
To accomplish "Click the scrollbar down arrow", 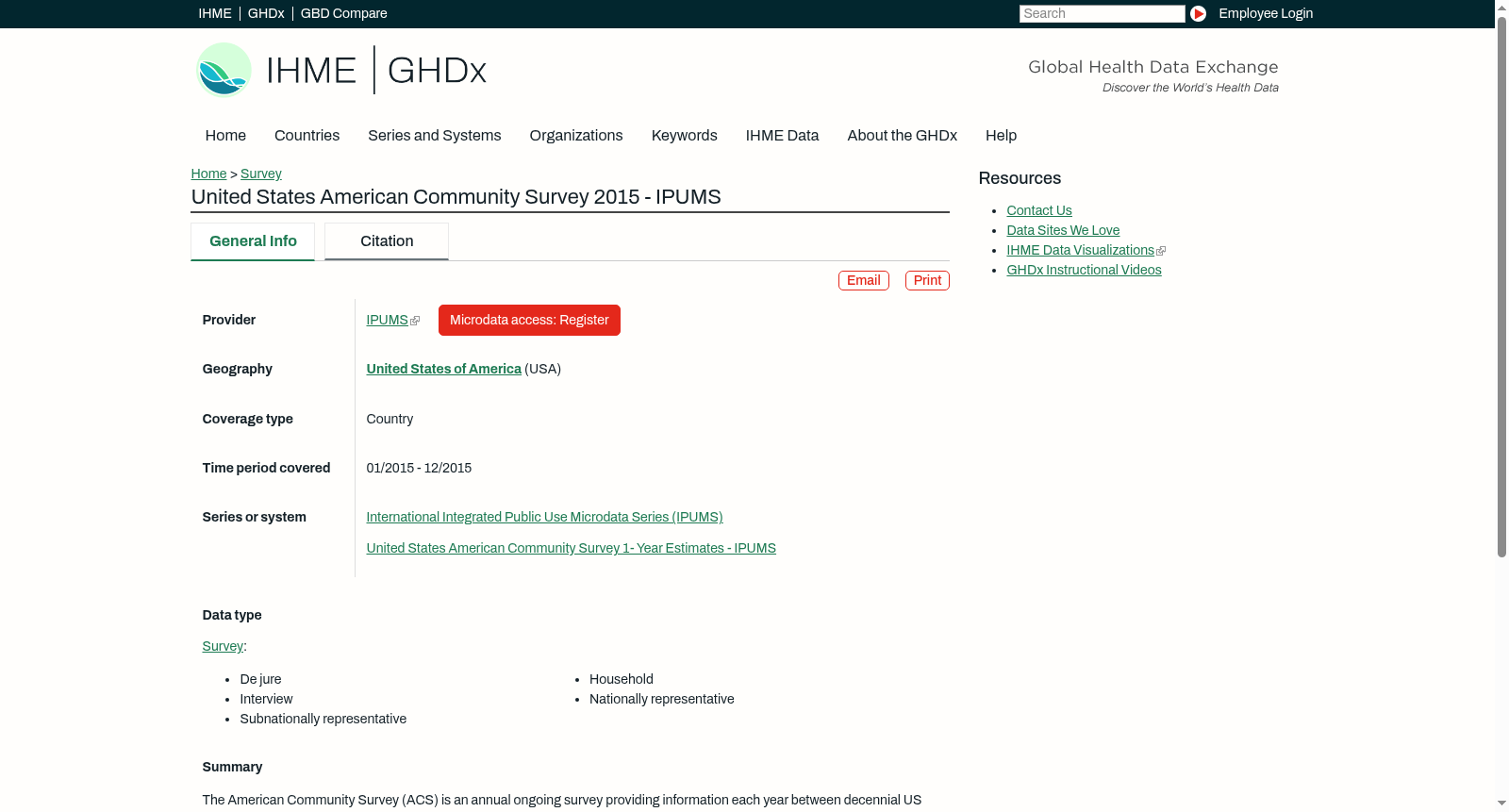I will [1501, 804].
